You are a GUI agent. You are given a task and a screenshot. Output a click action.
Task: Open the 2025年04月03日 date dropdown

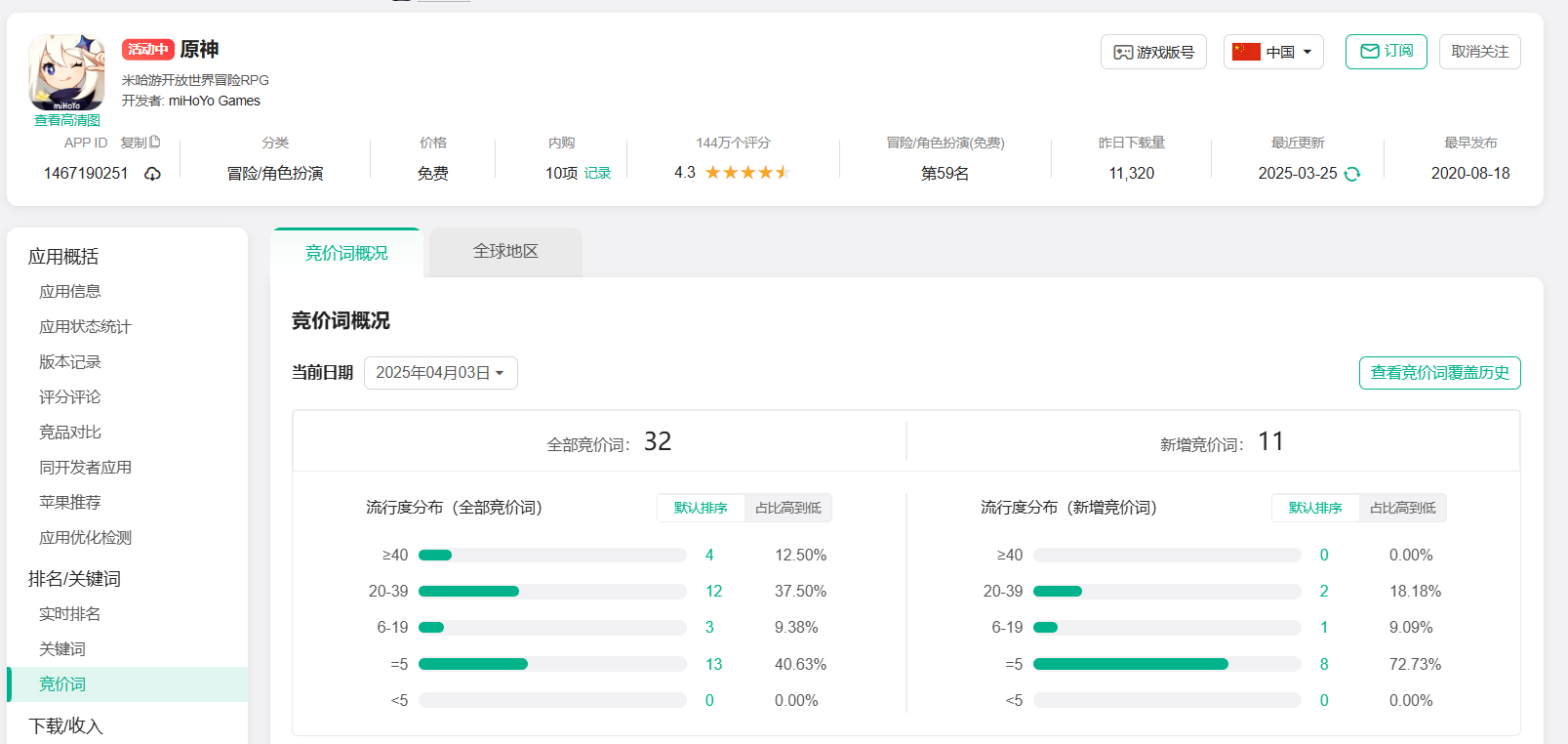coord(440,373)
